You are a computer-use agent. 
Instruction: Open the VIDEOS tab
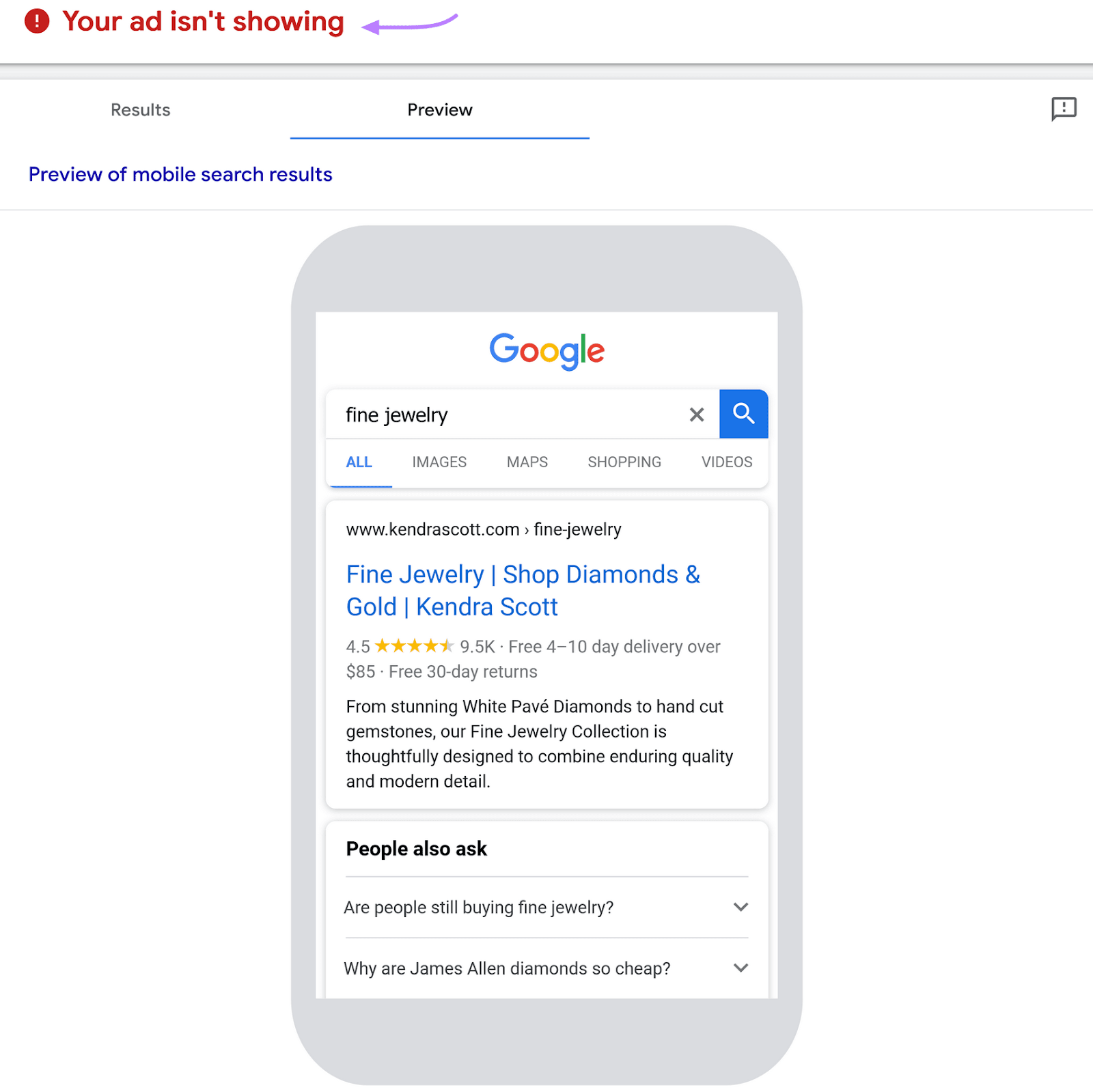pyautogui.click(x=726, y=462)
